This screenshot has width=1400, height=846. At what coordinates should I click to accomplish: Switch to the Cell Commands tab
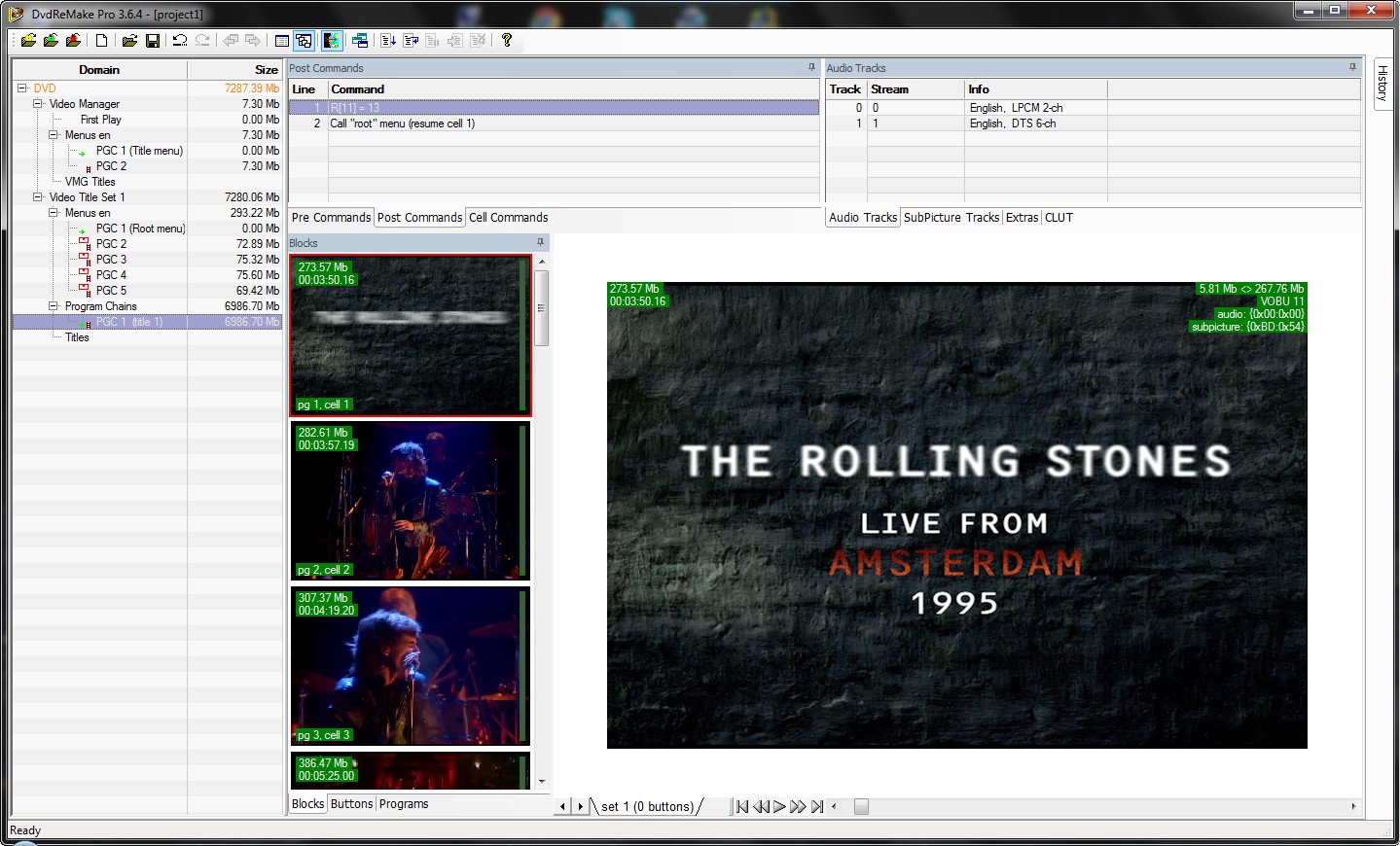click(x=508, y=218)
